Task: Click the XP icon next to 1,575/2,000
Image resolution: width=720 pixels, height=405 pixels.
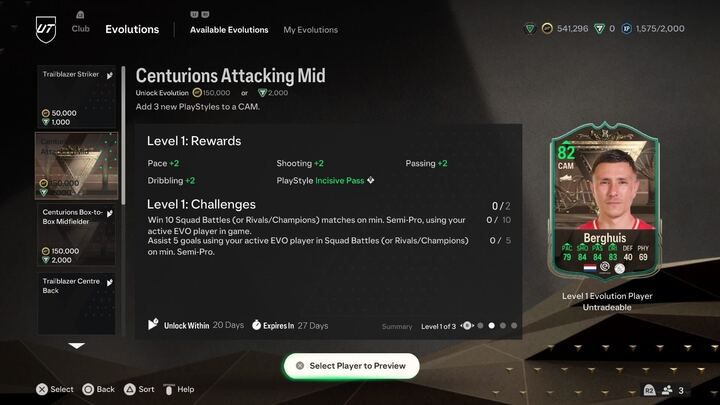Action: click(x=626, y=28)
